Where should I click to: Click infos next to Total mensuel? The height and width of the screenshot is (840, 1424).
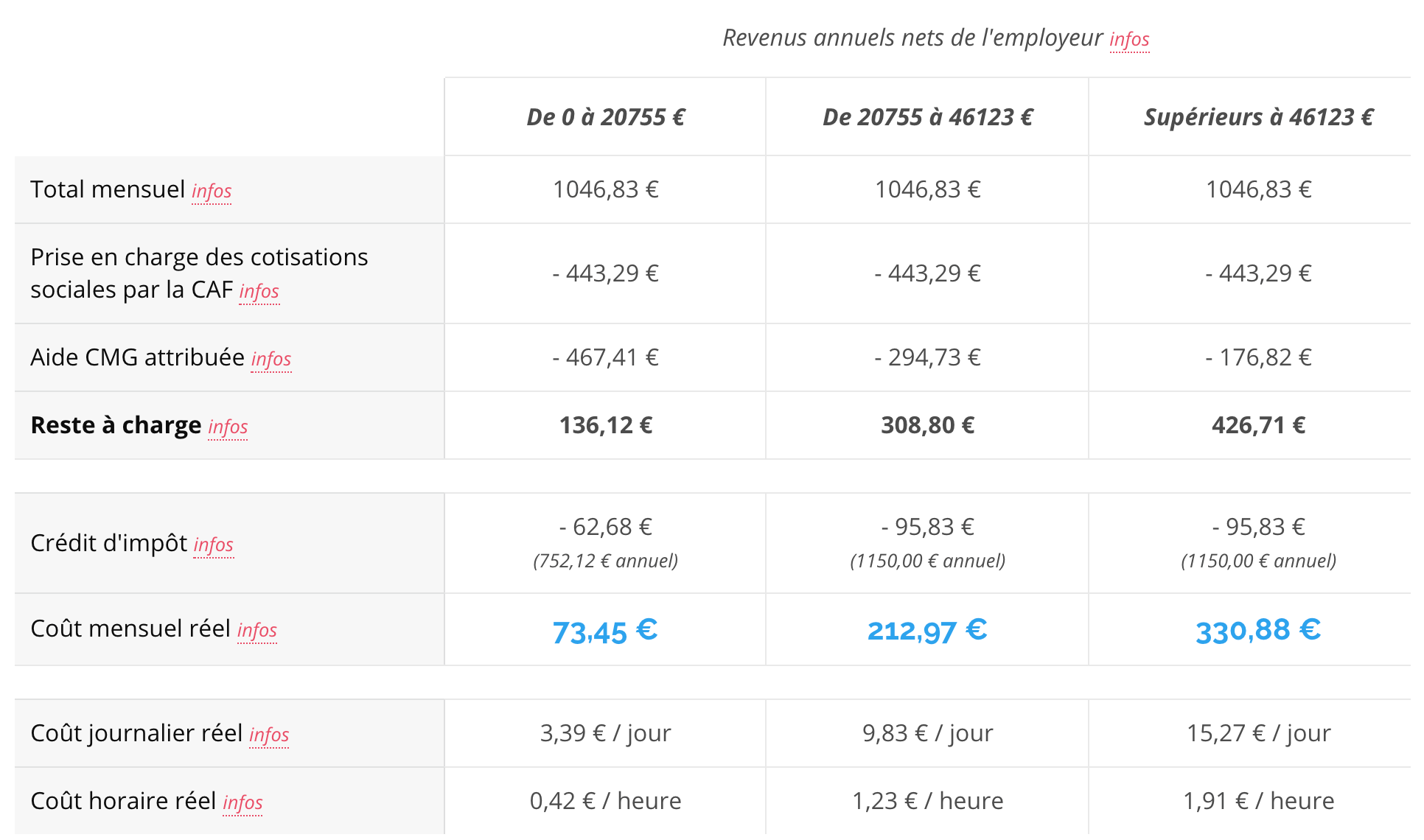pos(212,191)
